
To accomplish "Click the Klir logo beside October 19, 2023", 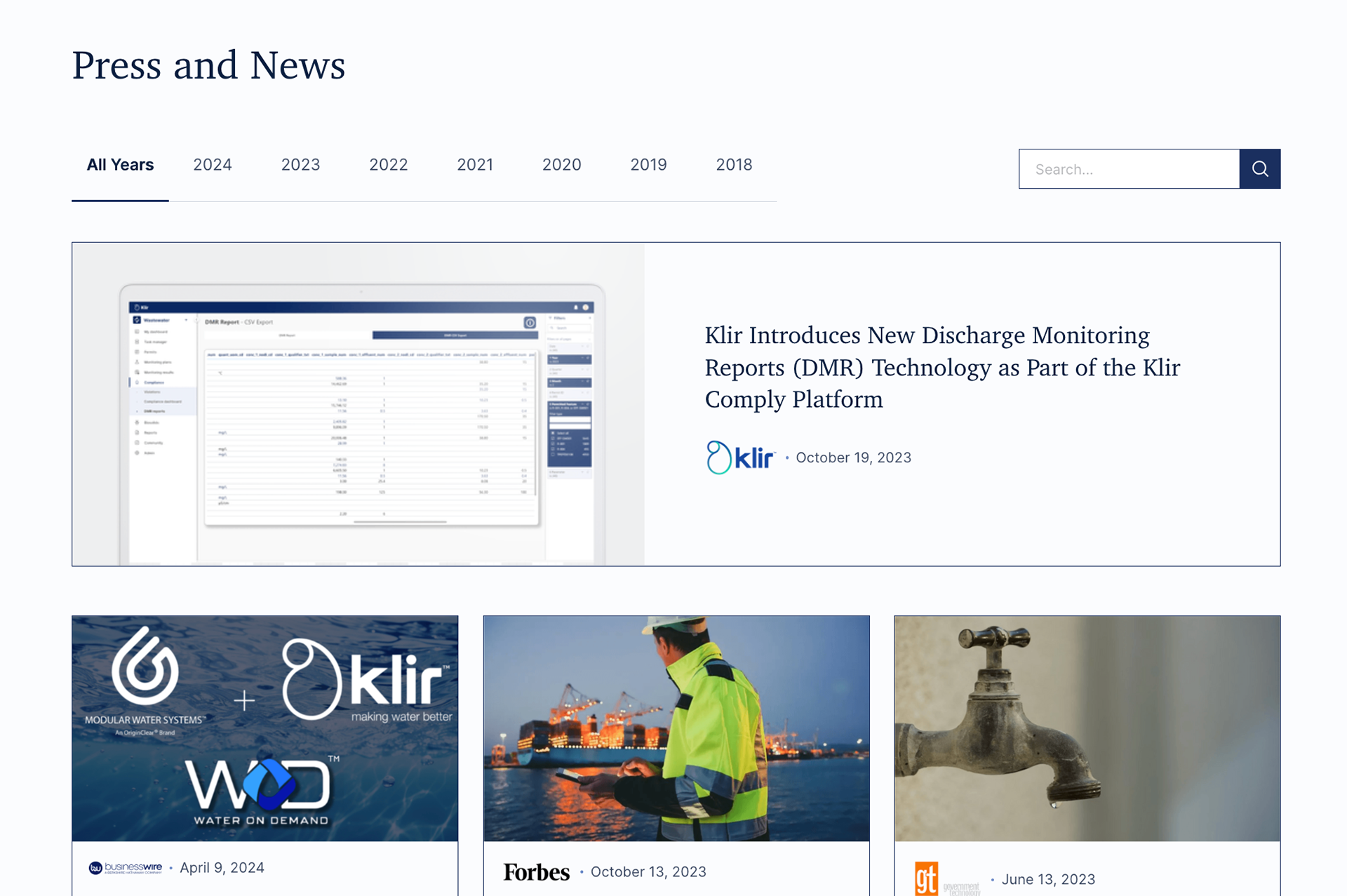I will pos(740,457).
